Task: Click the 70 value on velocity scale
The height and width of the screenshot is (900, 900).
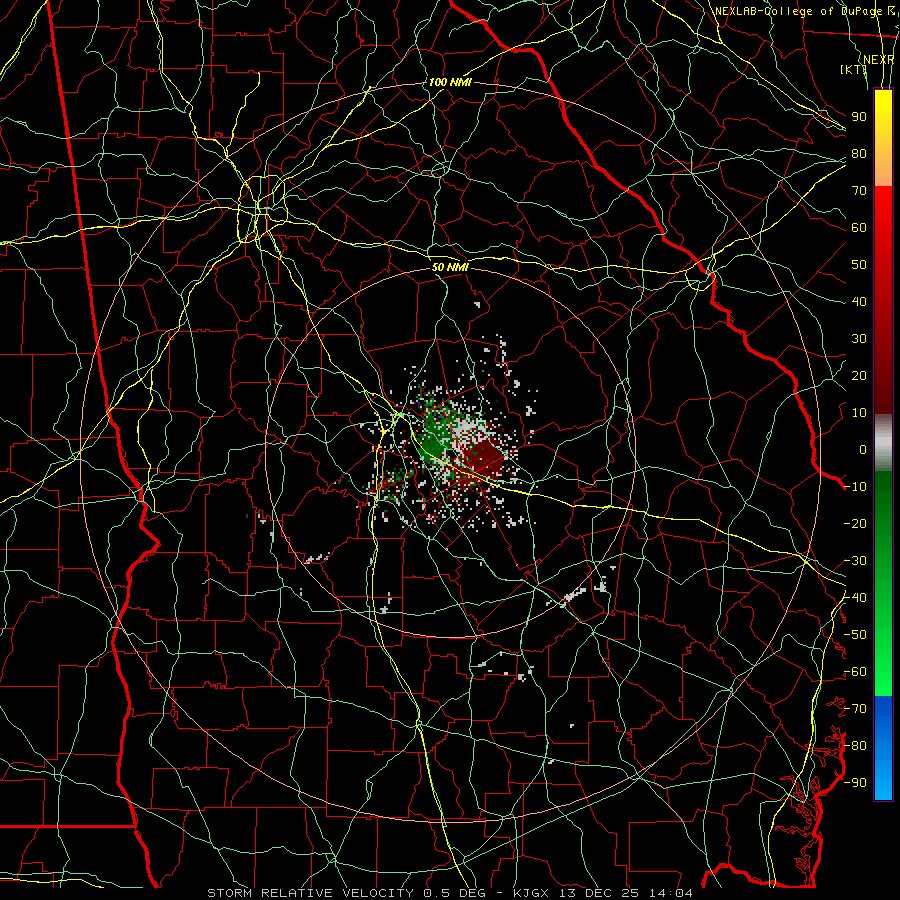Action: 859,191
